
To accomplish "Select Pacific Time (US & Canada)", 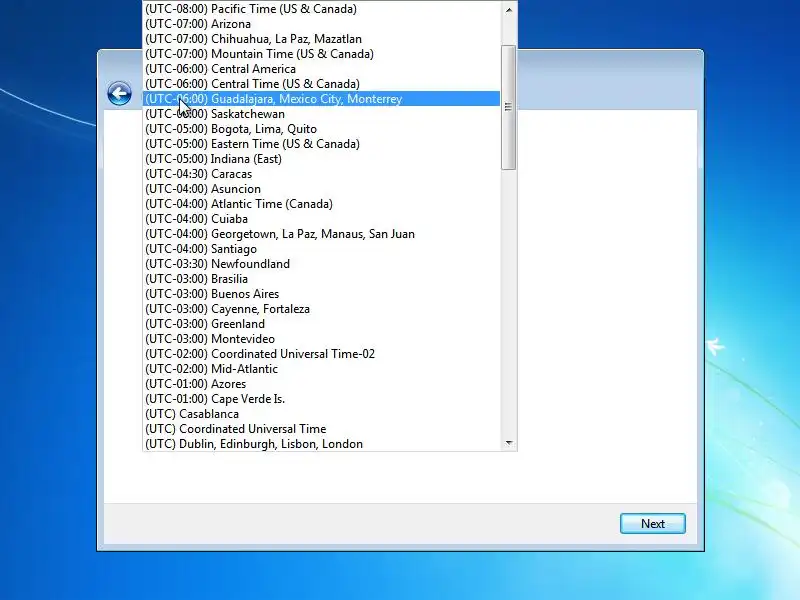I will [321, 9].
